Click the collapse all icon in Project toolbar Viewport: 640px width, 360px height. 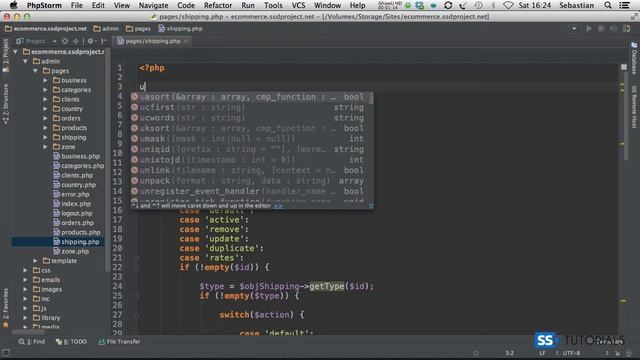pos(76,41)
